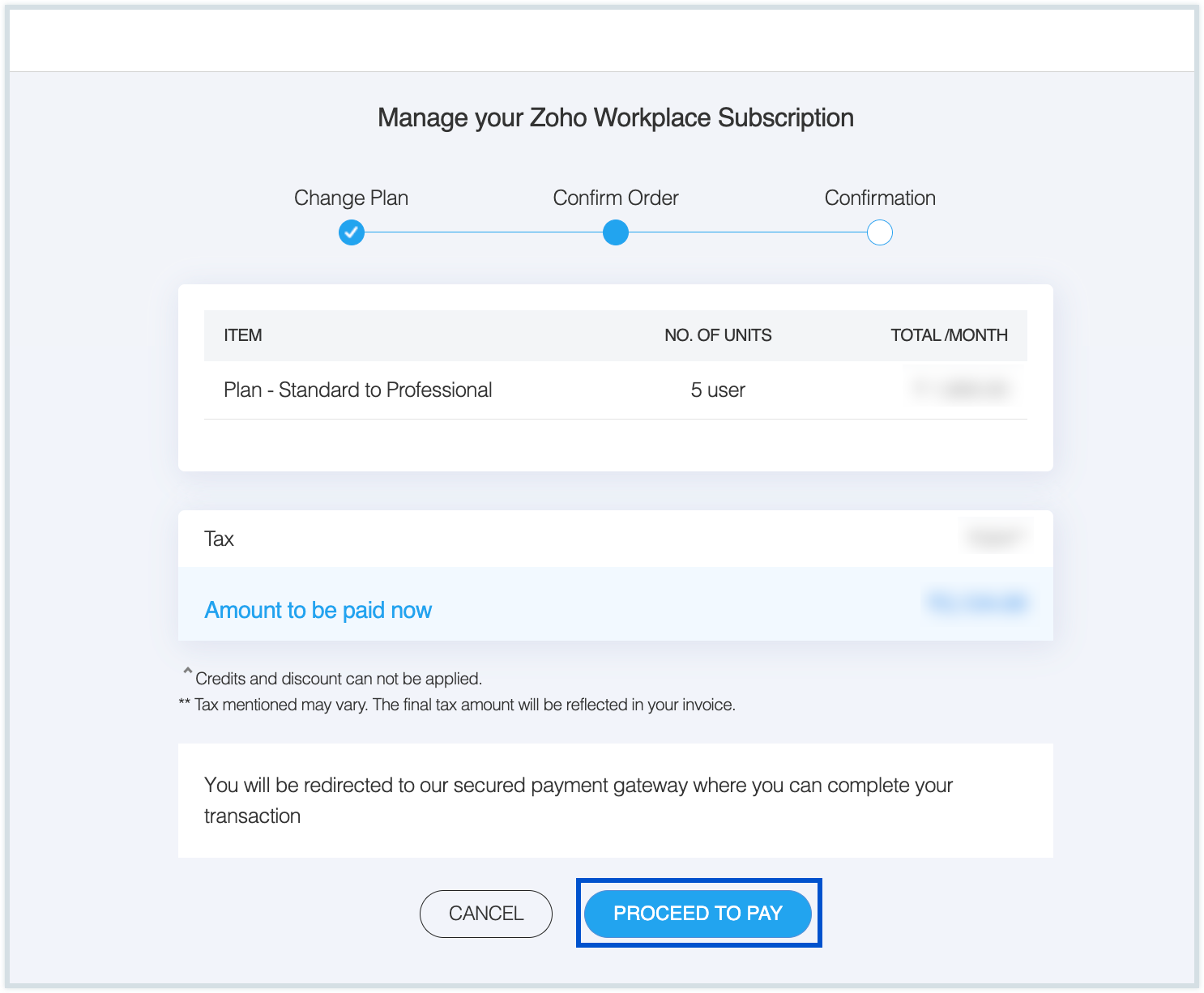This screenshot has height=993, width=1204.
Task: Click the ITEM column header
Action: click(243, 335)
